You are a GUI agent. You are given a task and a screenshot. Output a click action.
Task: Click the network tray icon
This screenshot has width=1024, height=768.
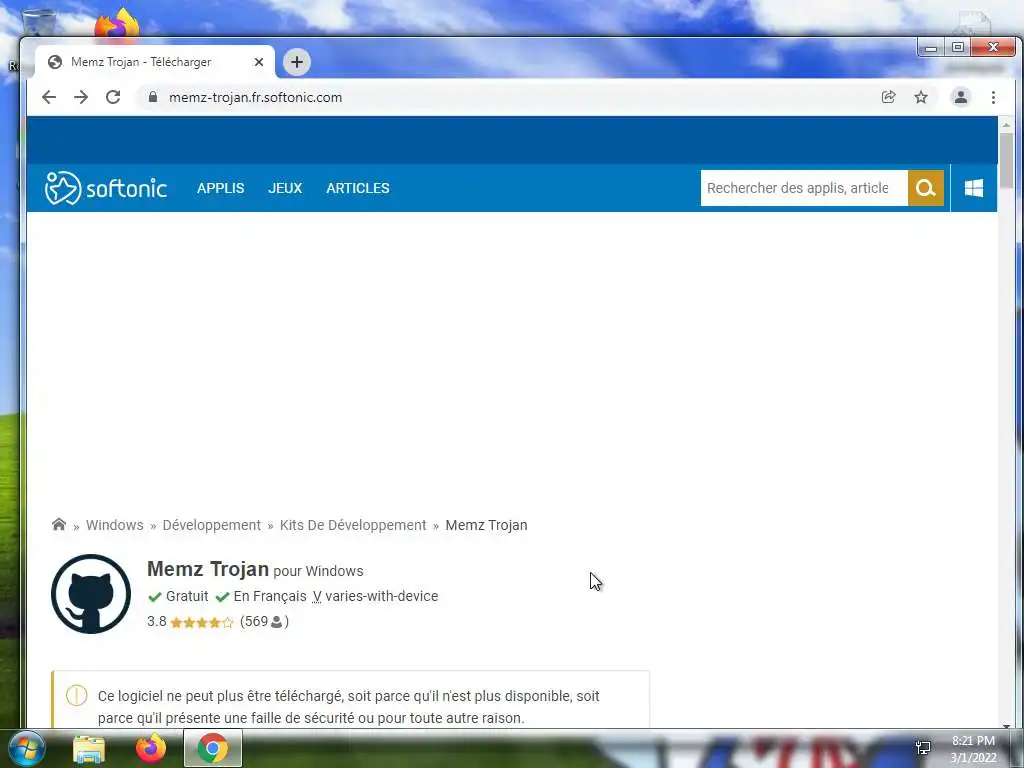pyautogui.click(x=923, y=748)
